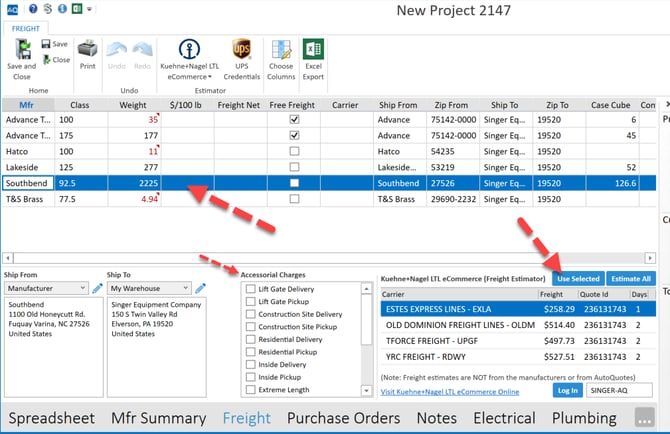The width and height of the screenshot is (670, 434).
Task: Enable Residential Pickup charge
Action: click(251, 352)
